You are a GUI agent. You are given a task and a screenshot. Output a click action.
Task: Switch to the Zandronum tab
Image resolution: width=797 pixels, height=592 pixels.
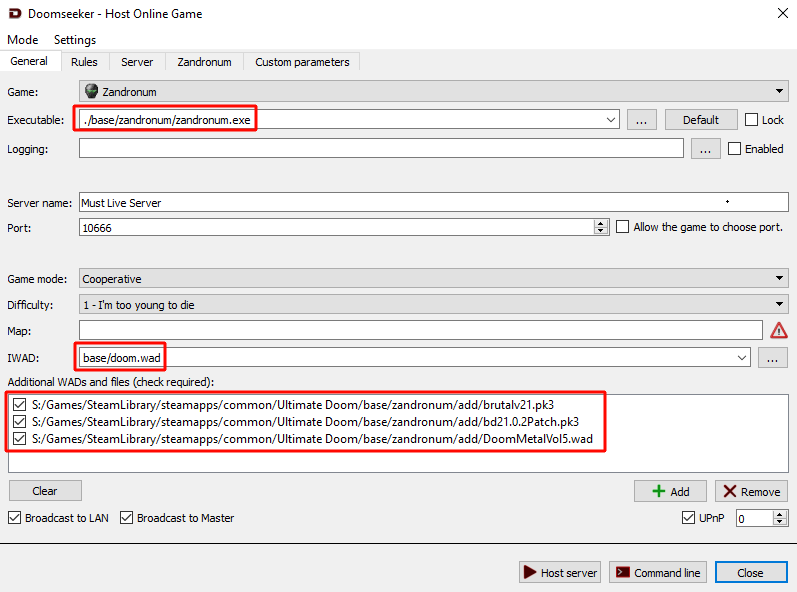[x=204, y=62]
